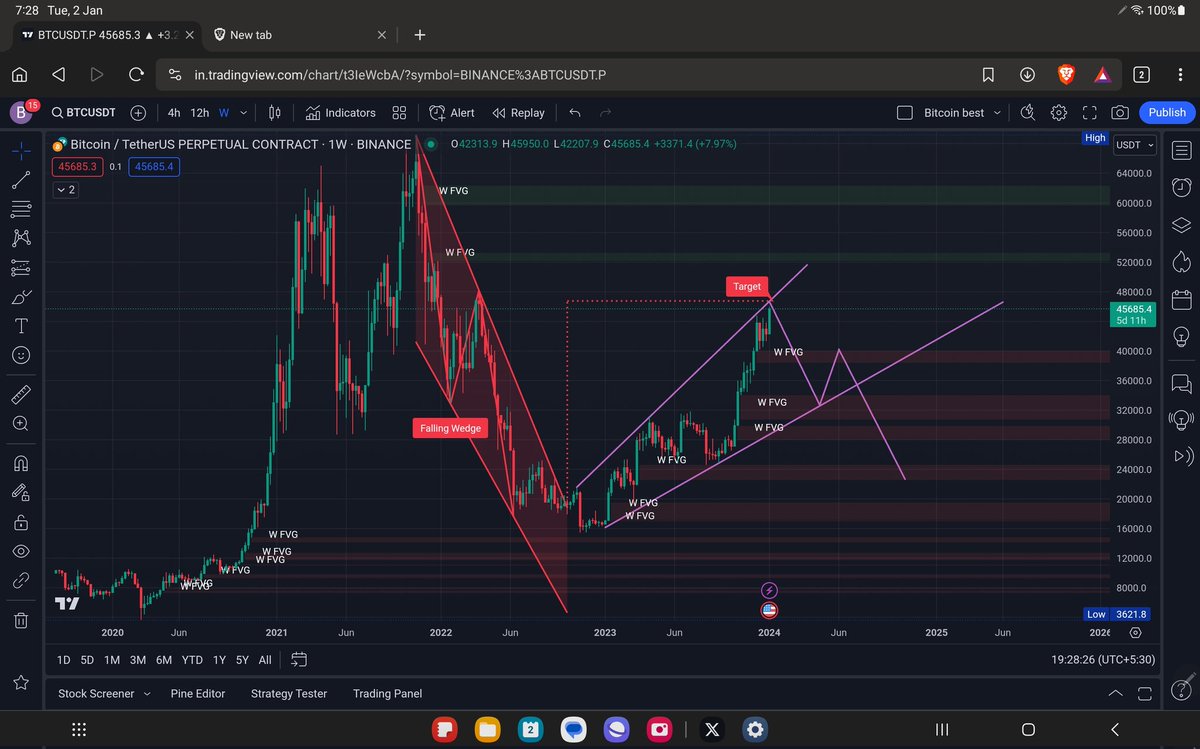Start bar Replay mode
Viewport: 1200px width, 749px height.
(x=518, y=113)
